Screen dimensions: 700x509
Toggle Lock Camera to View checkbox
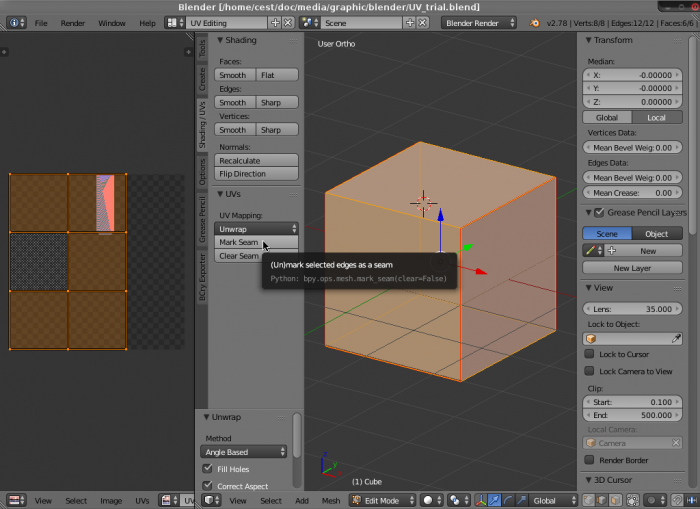(590, 371)
